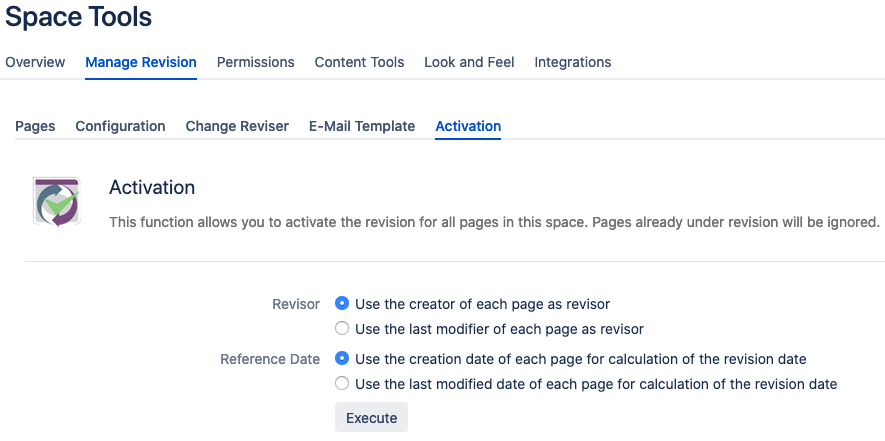Screen dimensions: 885x441
Task: Open the Look and Feel tab
Action: [469, 62]
